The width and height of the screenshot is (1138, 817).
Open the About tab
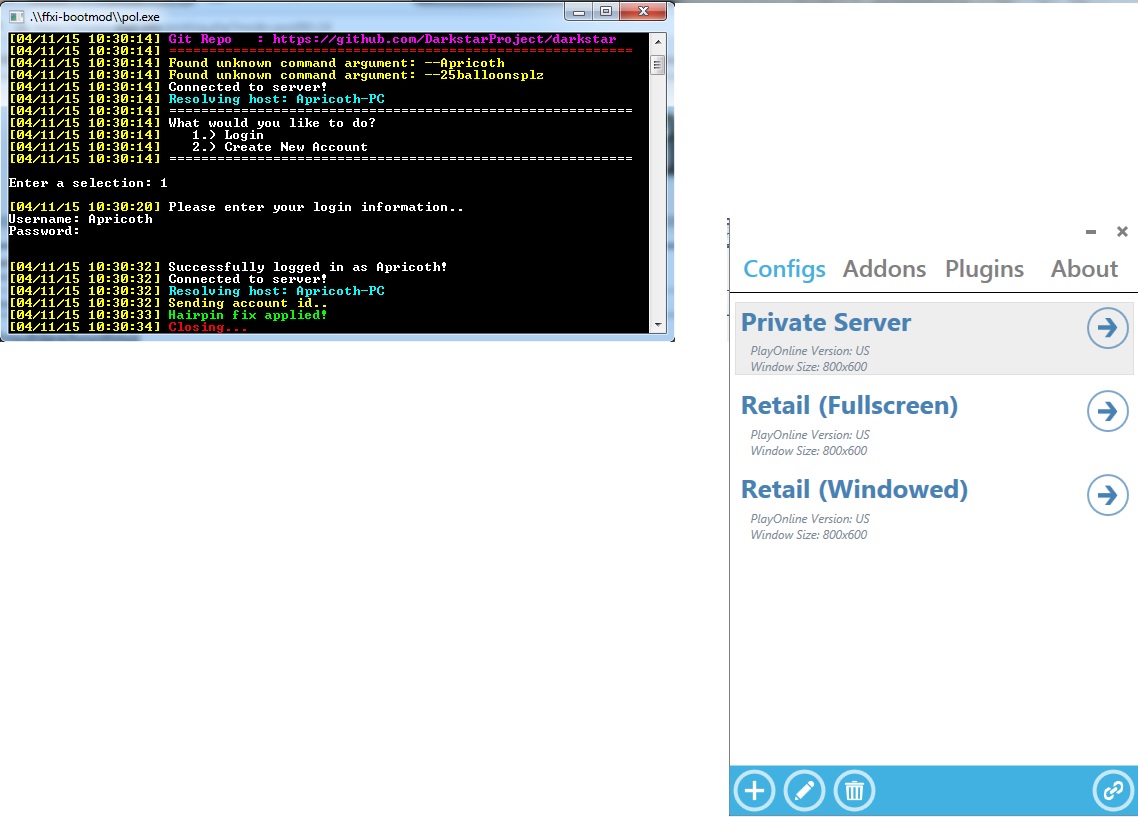click(x=1084, y=269)
